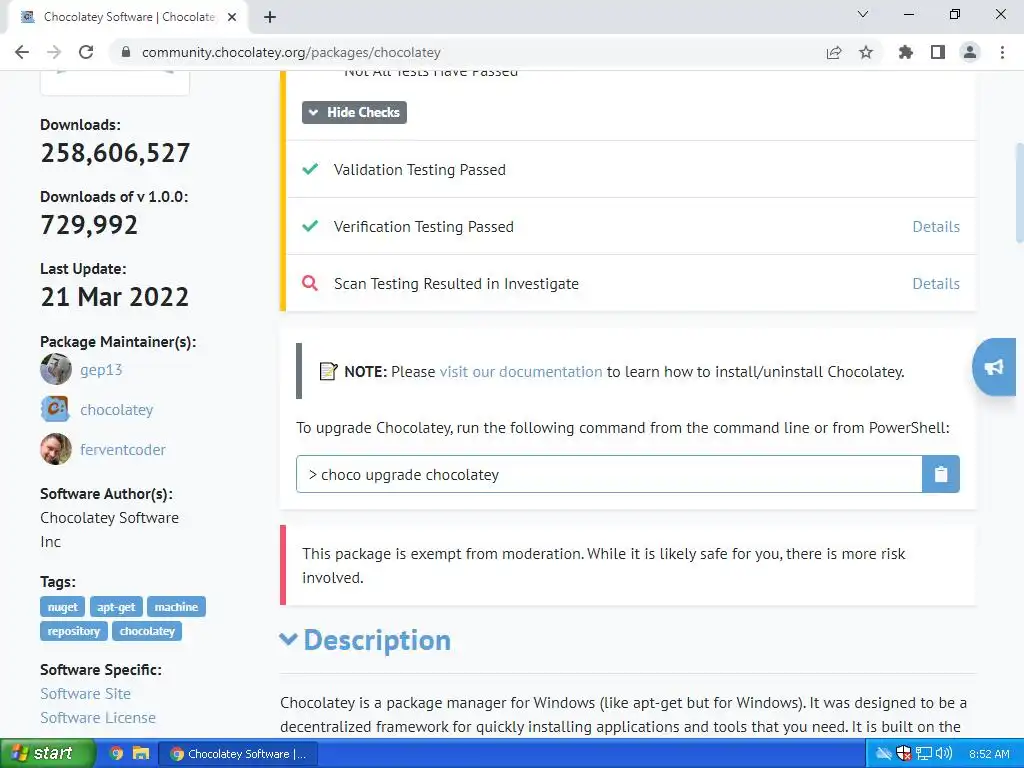Toggle the Chrome side panel icon
Image resolution: width=1024 pixels, height=768 pixels.
point(938,52)
